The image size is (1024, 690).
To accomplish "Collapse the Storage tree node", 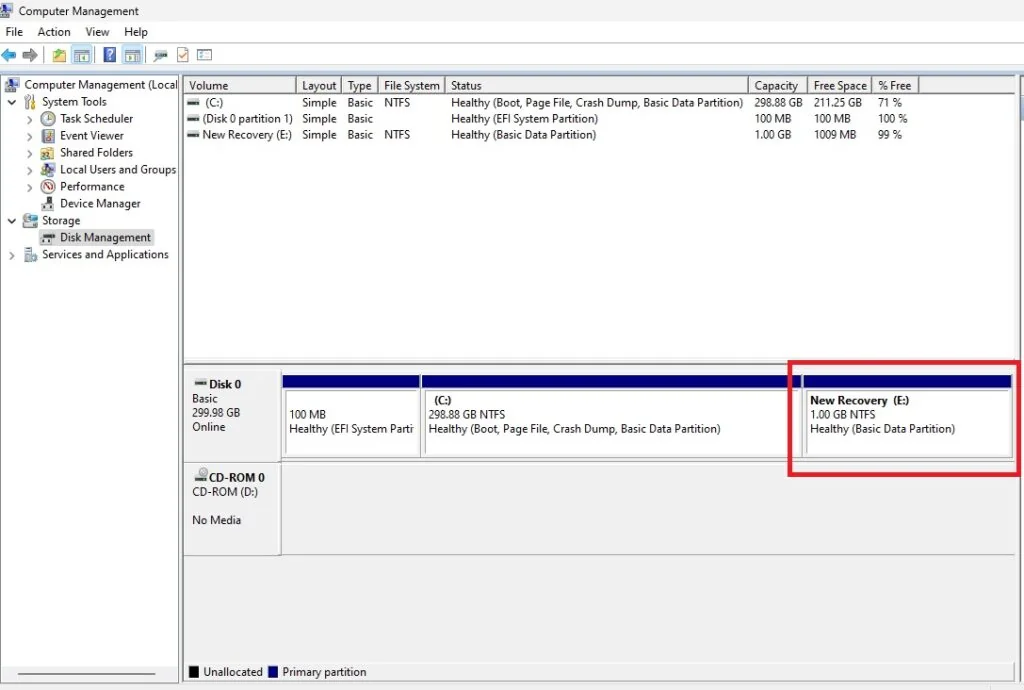I will [x=12, y=221].
